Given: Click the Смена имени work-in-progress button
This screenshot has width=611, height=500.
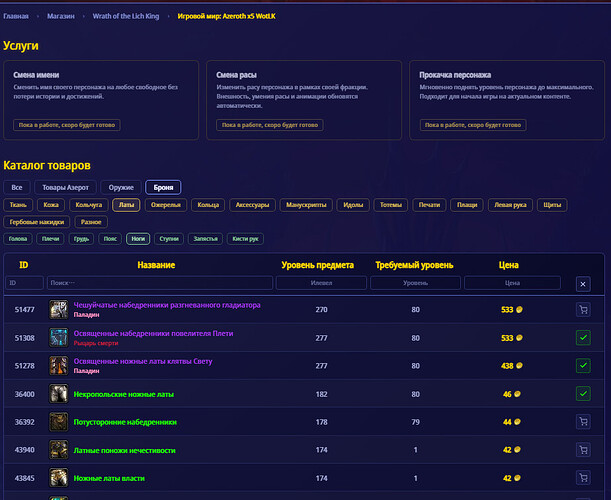Looking at the screenshot, I should coord(67,125).
